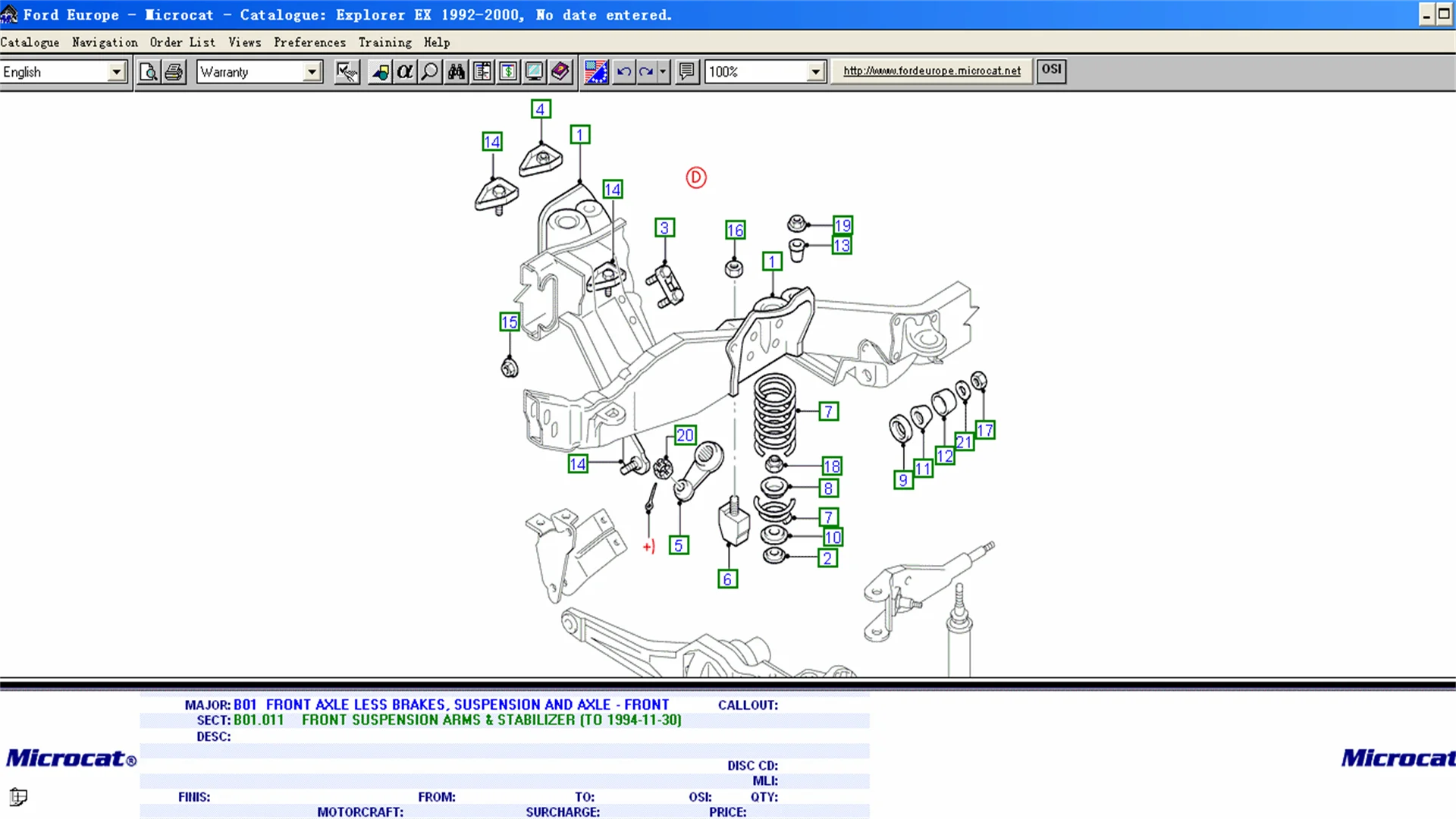Viewport: 1456px width, 819px height.
Task: Click the monitor display icon
Action: pos(535,72)
